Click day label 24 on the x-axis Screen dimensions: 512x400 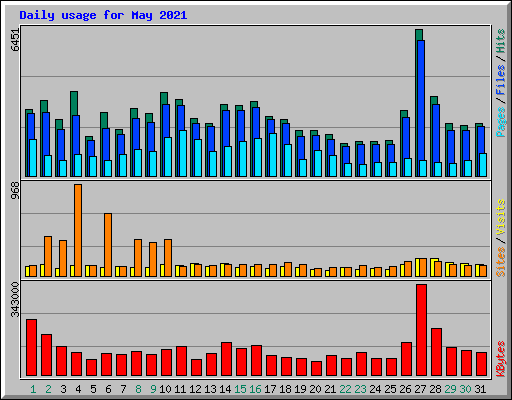coord(375,389)
